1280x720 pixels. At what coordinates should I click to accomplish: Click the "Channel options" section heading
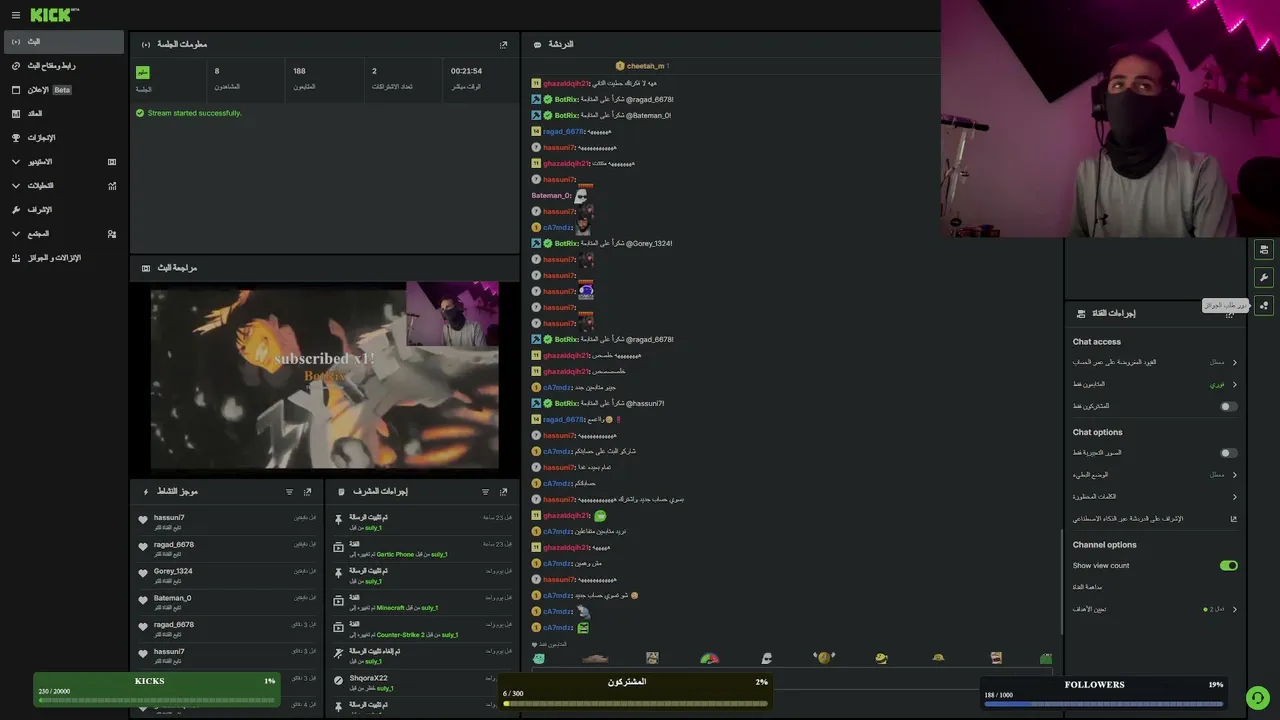1105,545
